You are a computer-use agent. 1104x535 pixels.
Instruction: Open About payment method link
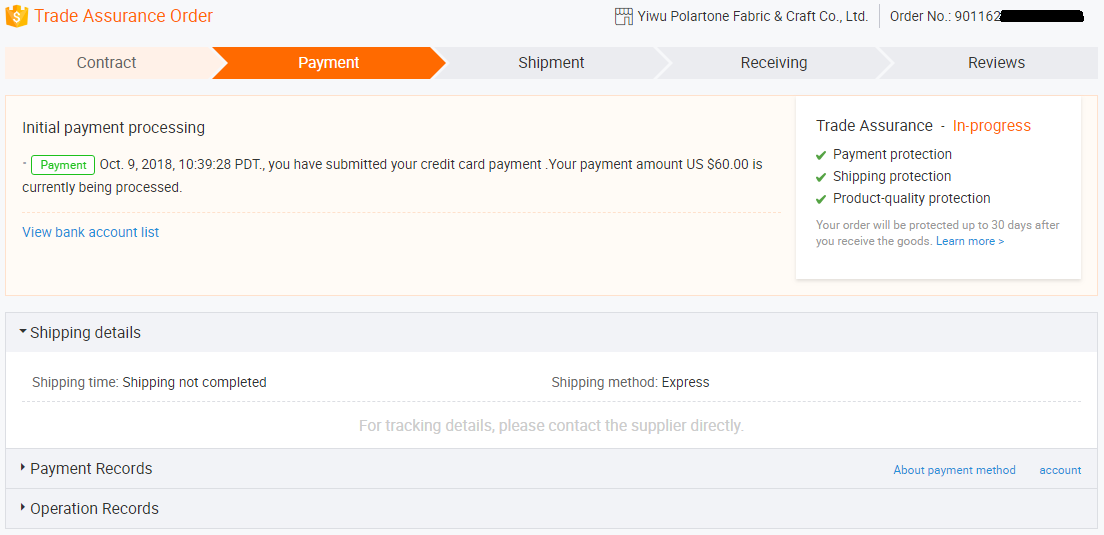[954, 470]
